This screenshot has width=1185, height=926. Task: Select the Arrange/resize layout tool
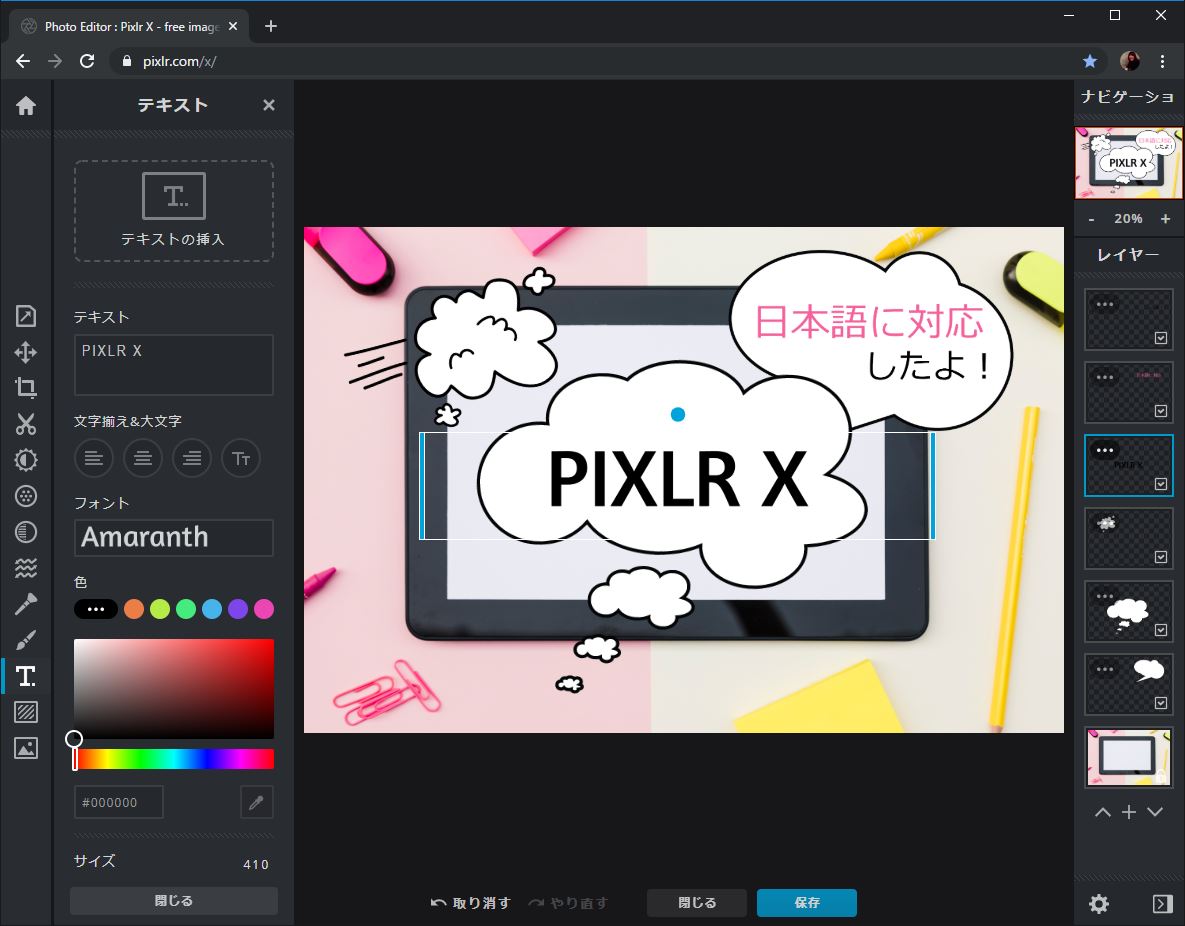26,316
